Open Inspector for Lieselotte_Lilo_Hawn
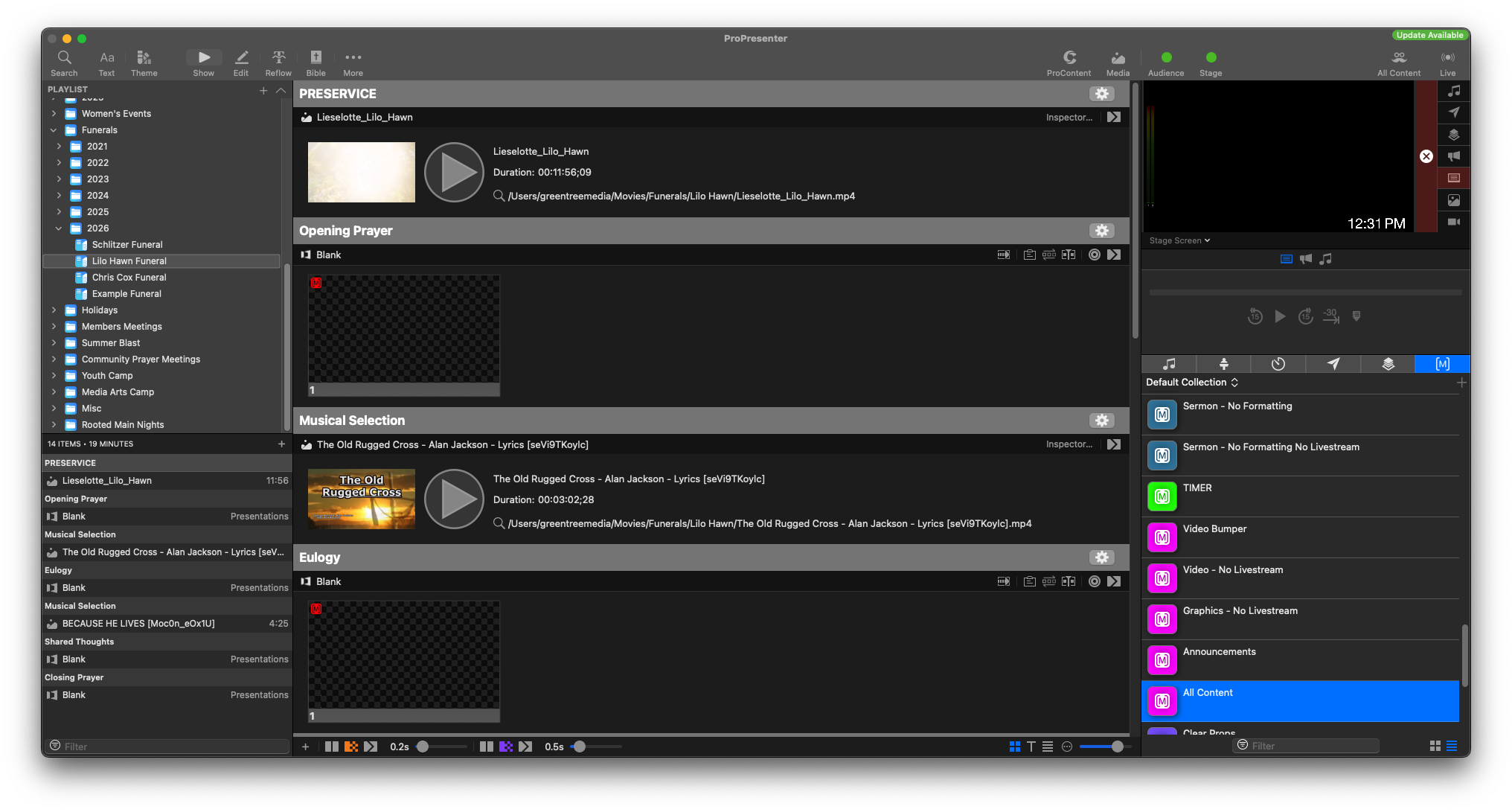The image size is (1512, 812). (1069, 118)
